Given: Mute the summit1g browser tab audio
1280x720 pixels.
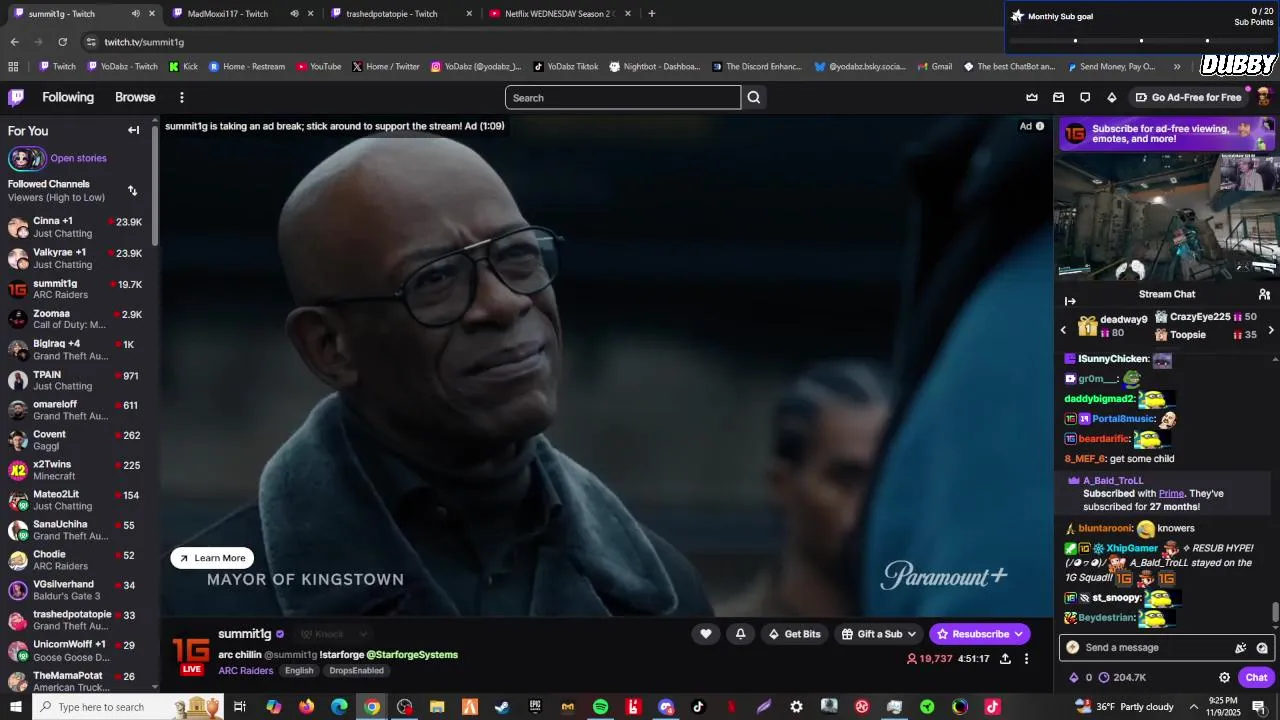Looking at the screenshot, I should [135, 14].
